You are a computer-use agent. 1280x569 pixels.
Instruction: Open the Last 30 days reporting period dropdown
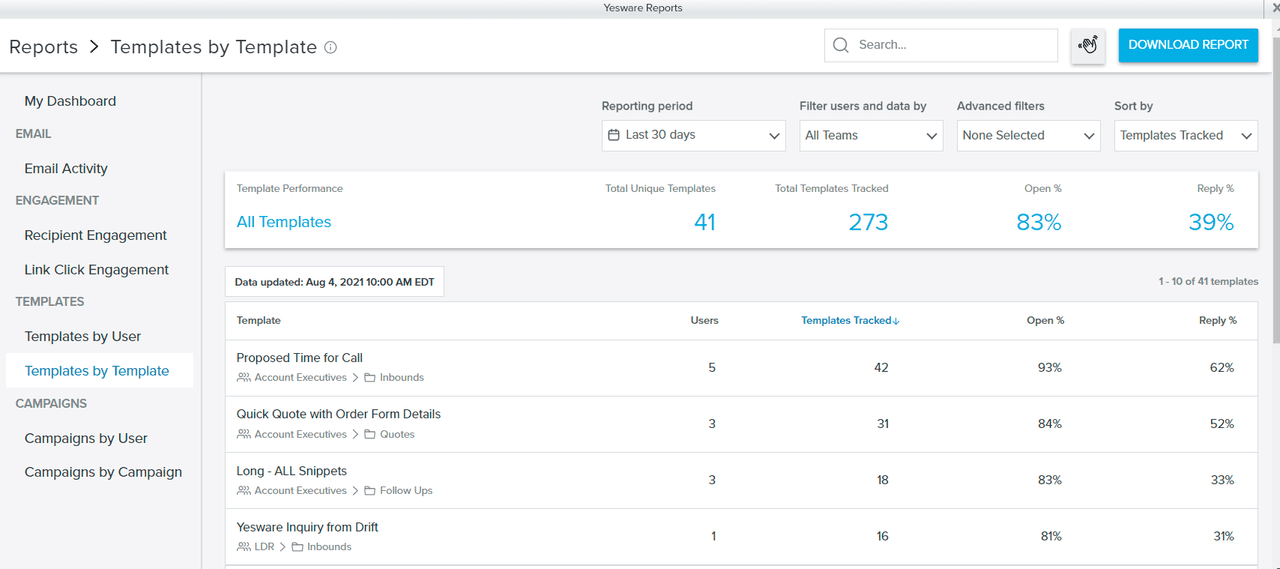click(693, 136)
